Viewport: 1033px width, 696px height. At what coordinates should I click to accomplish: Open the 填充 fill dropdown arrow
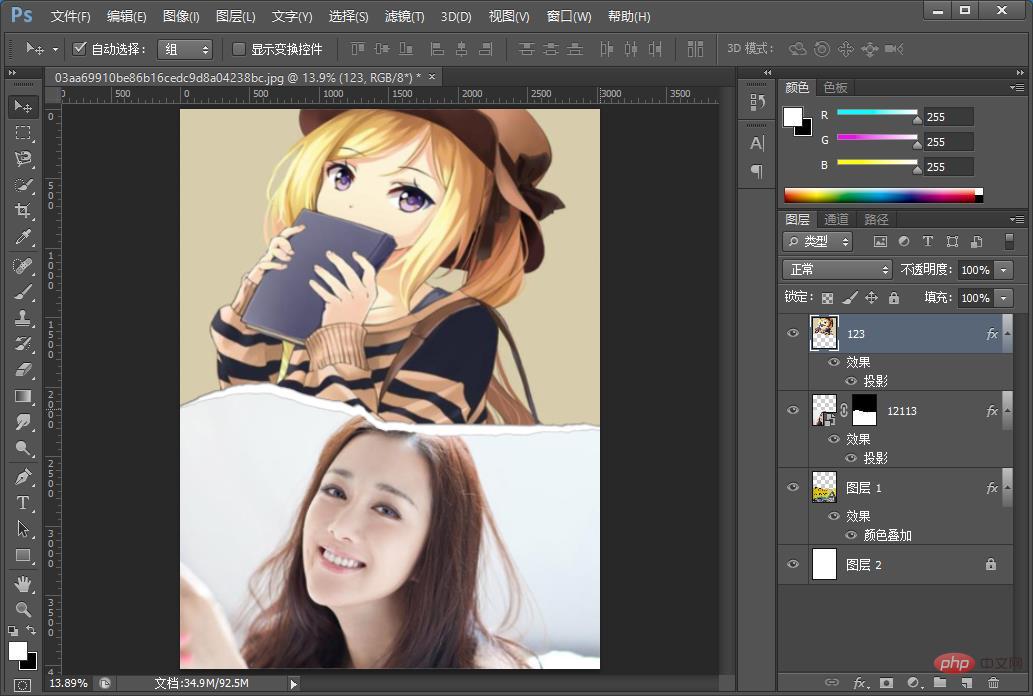coord(1003,298)
